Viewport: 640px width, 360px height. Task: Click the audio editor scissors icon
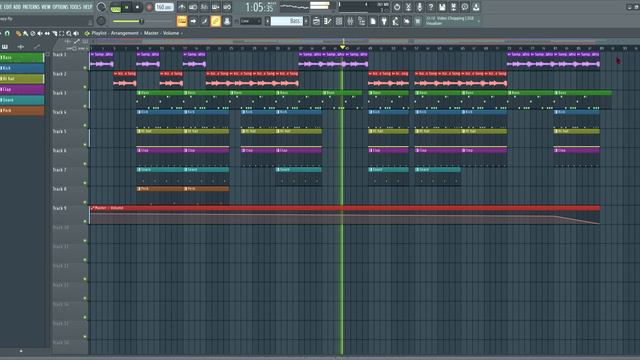(x=408, y=7)
